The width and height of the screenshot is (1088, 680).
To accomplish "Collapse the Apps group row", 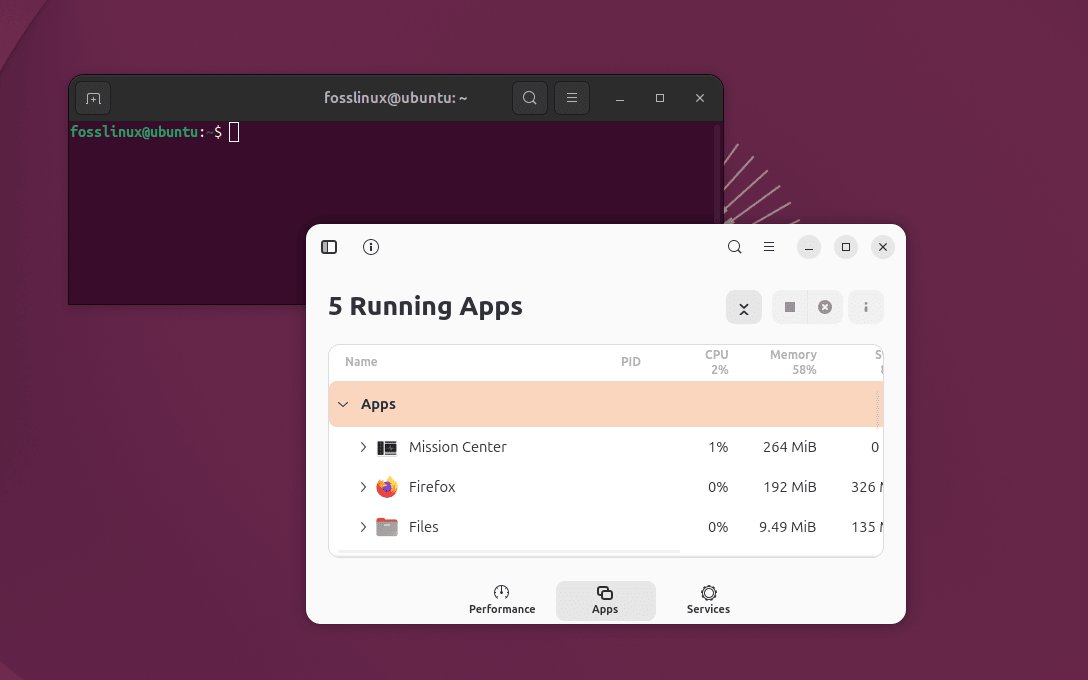I will coord(343,404).
